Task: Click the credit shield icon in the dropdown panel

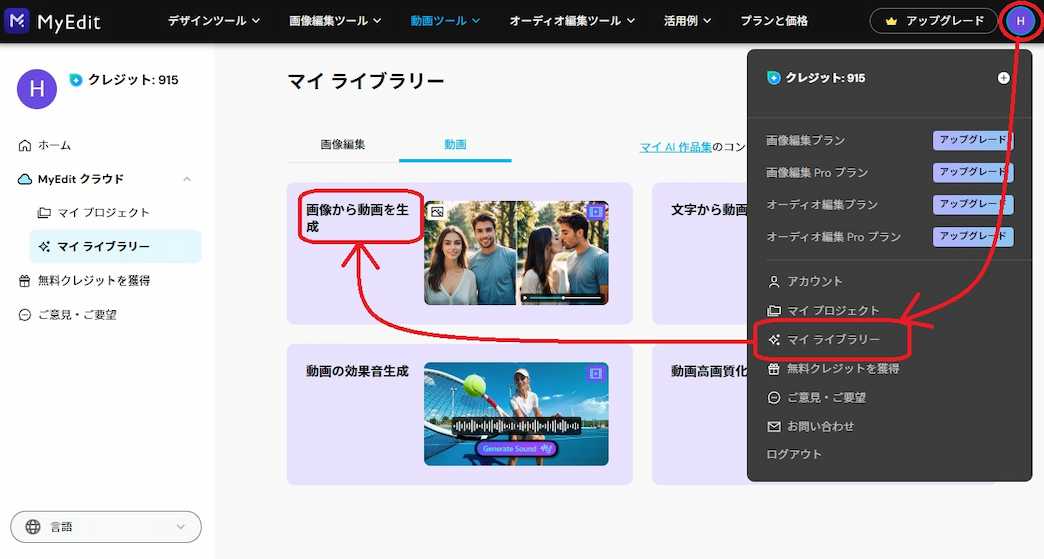Action: (x=774, y=78)
